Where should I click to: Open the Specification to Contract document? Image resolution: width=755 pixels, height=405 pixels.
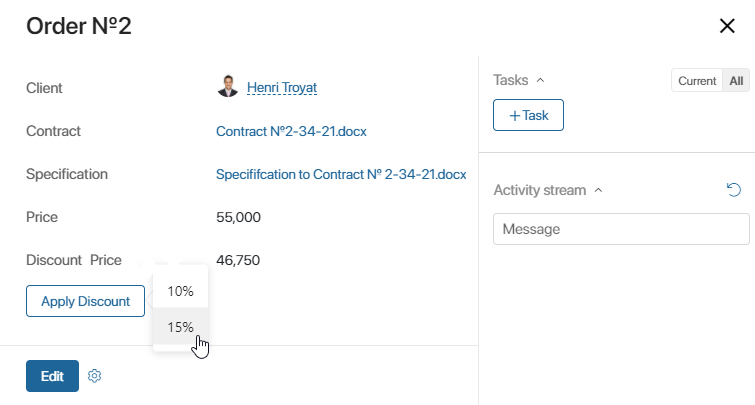pos(341,174)
